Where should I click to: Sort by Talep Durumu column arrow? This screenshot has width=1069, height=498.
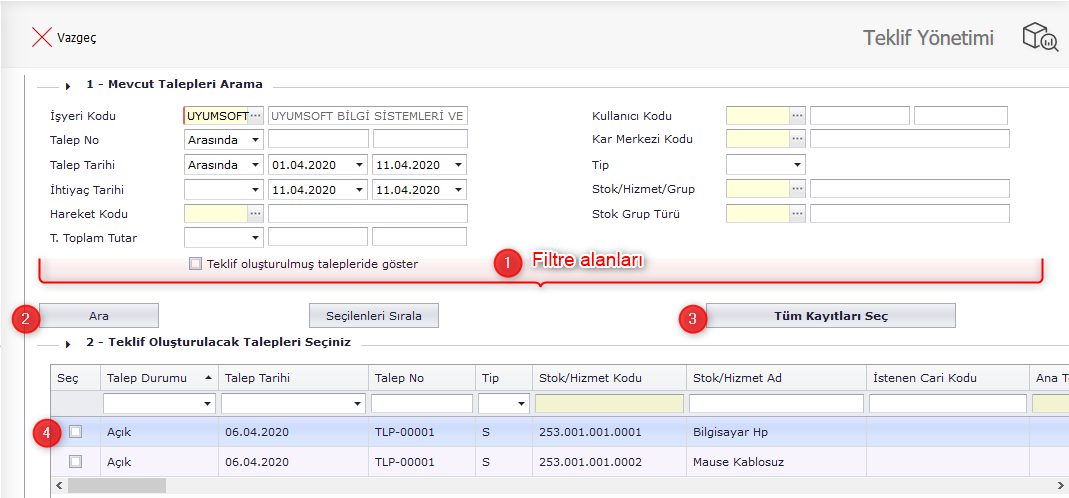[208, 378]
